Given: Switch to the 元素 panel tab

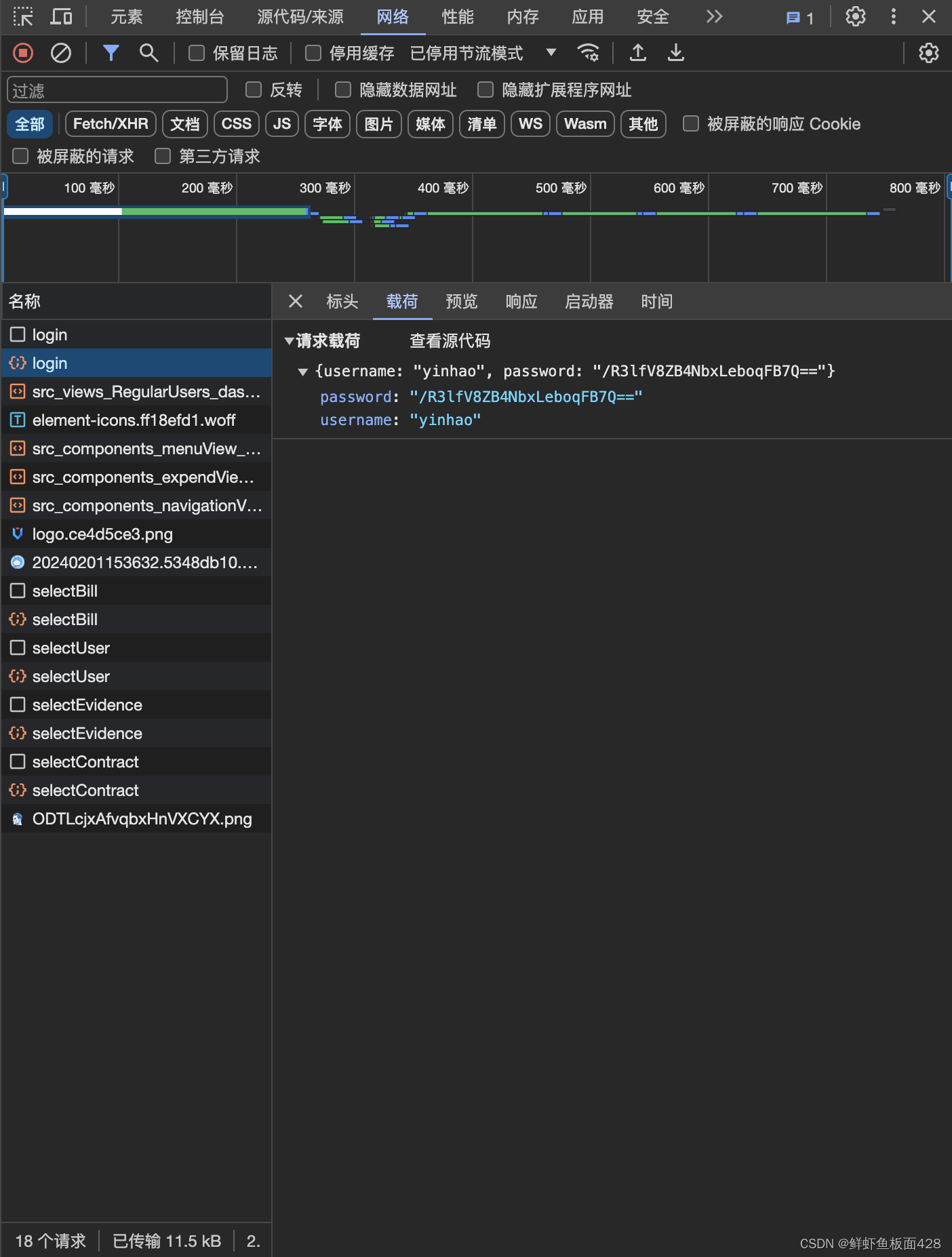Looking at the screenshot, I should tap(127, 16).
